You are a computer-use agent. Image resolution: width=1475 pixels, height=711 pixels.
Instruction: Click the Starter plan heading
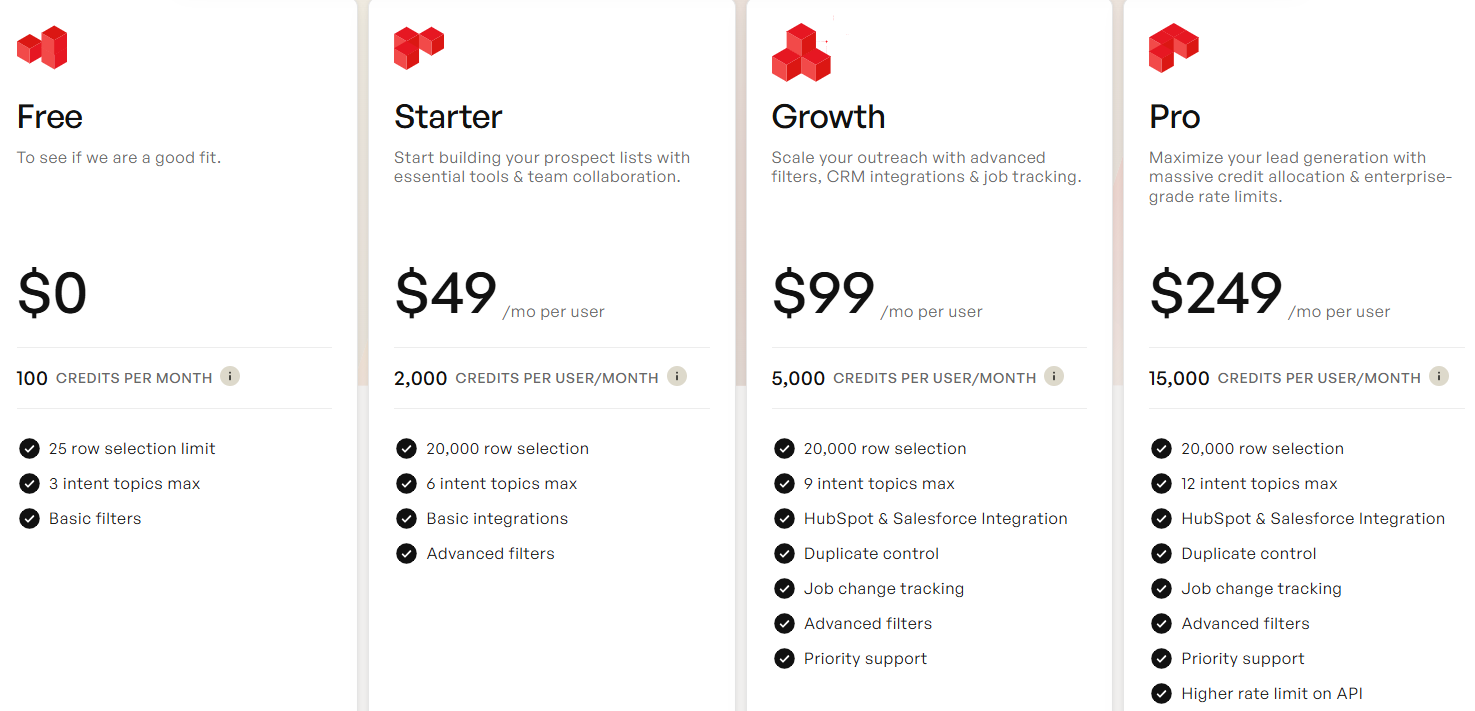447,117
